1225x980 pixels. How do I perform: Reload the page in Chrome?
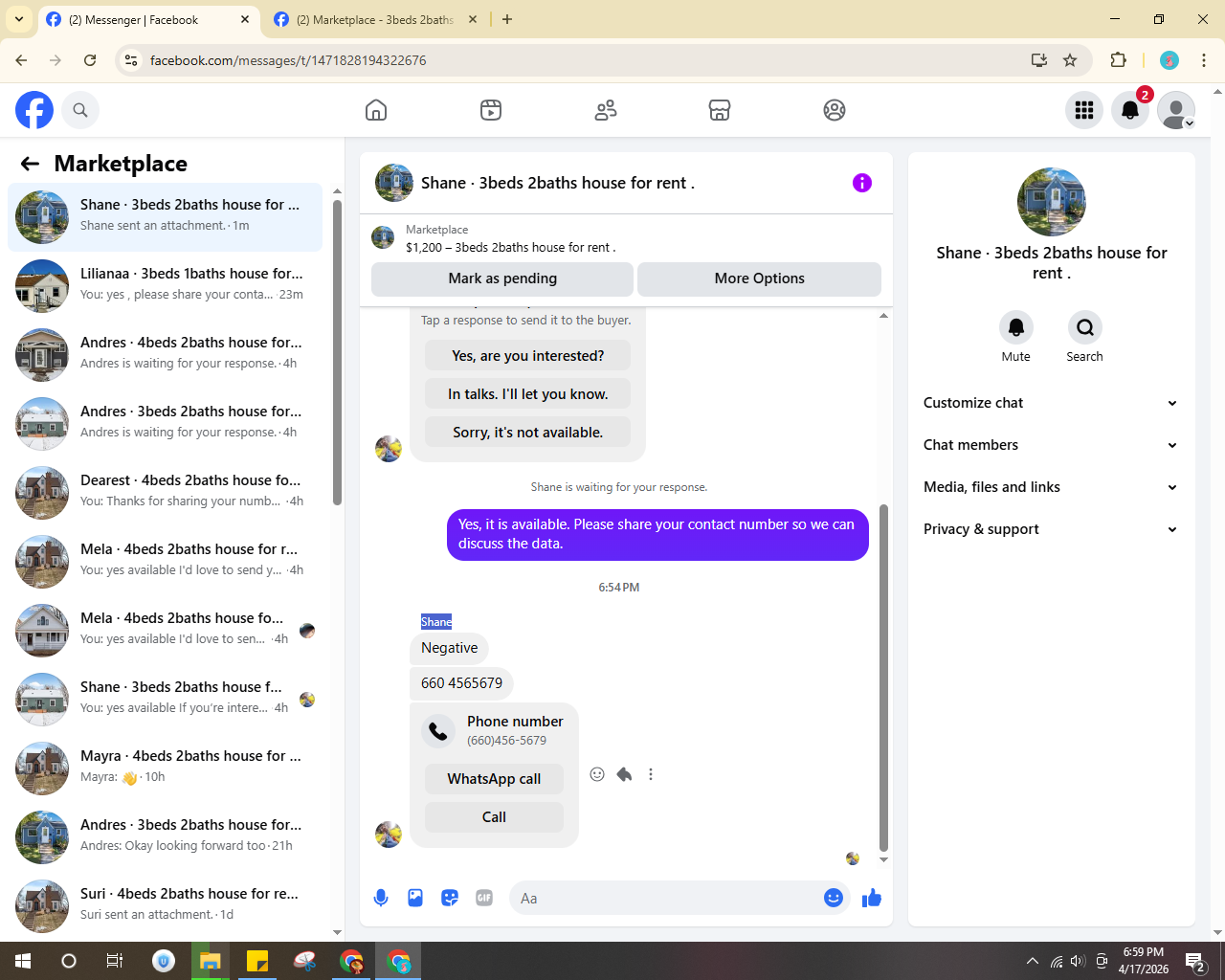(90, 60)
